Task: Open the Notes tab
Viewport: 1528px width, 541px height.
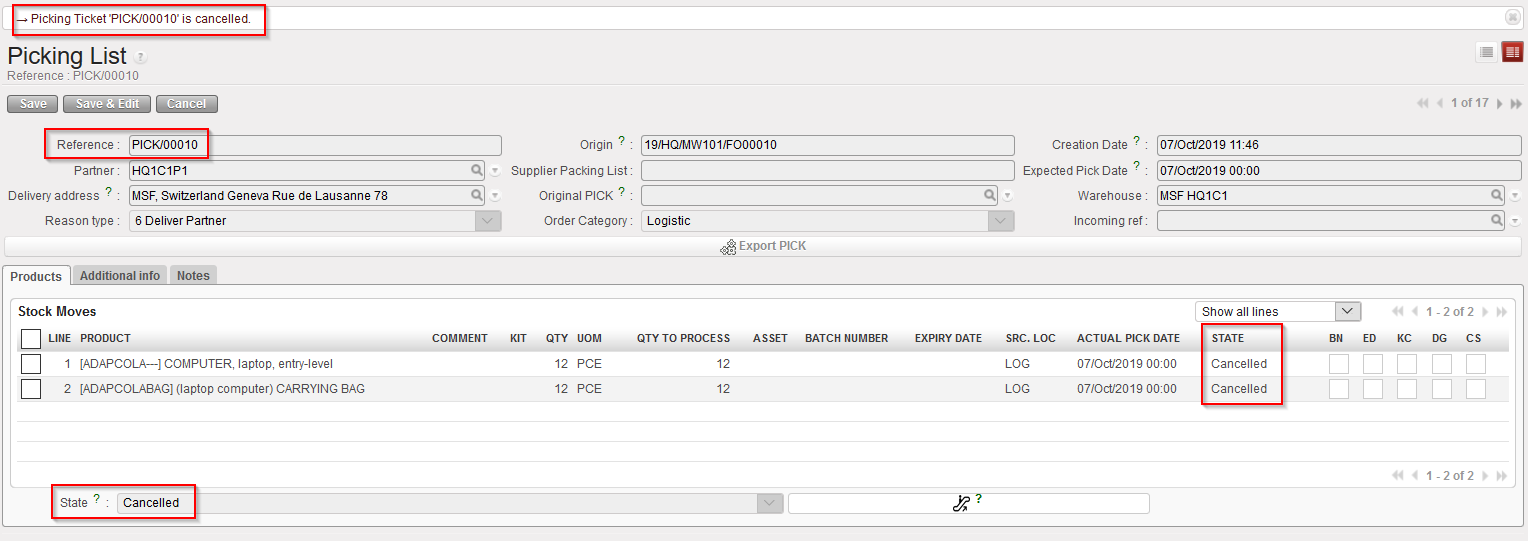Action: coord(193,276)
